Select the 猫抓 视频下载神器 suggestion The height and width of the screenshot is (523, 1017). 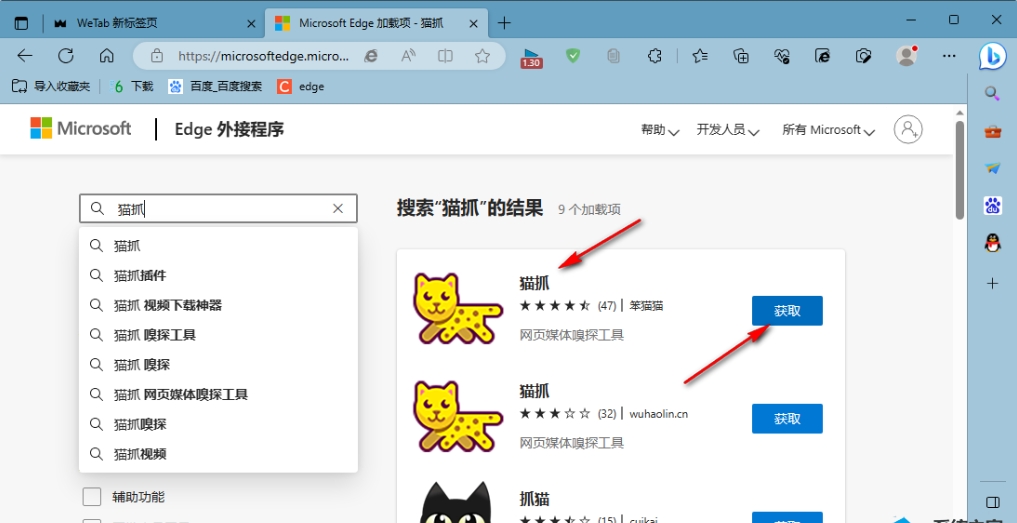[168, 305]
